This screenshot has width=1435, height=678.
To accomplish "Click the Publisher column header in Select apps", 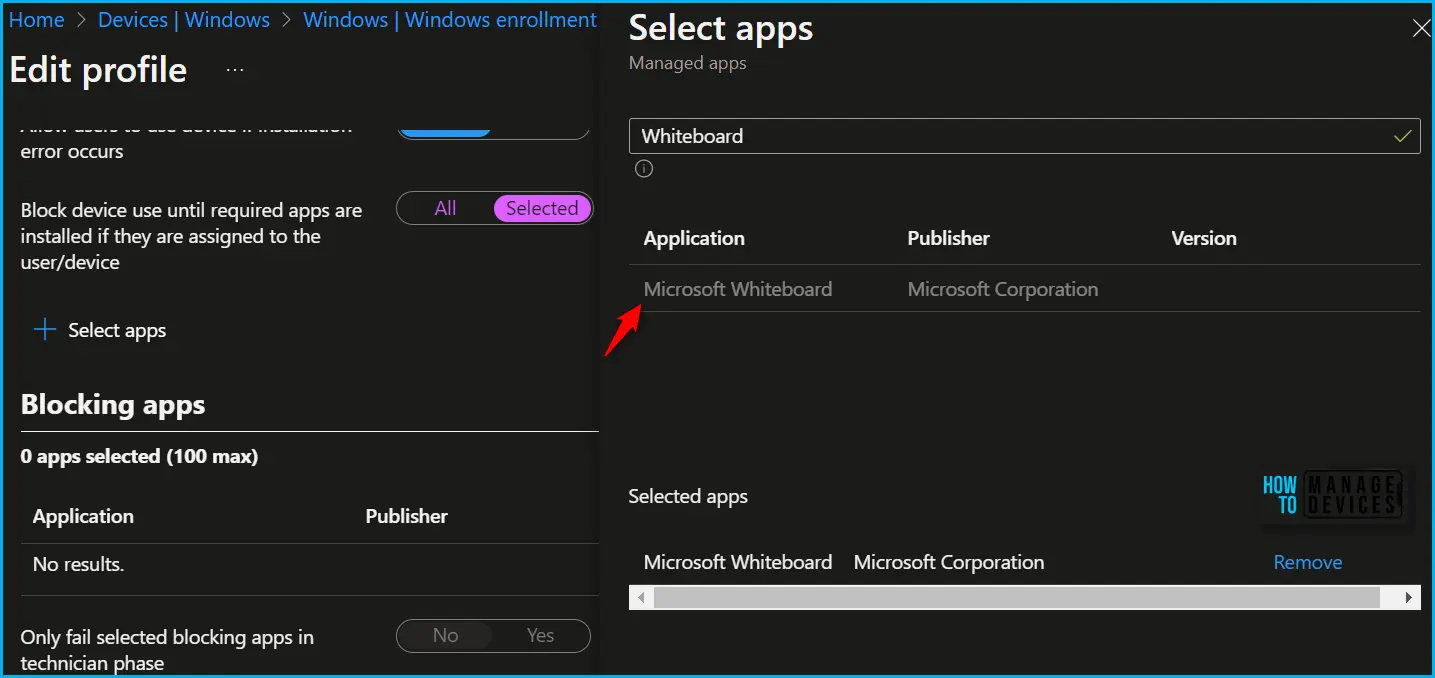I will click(x=948, y=238).
